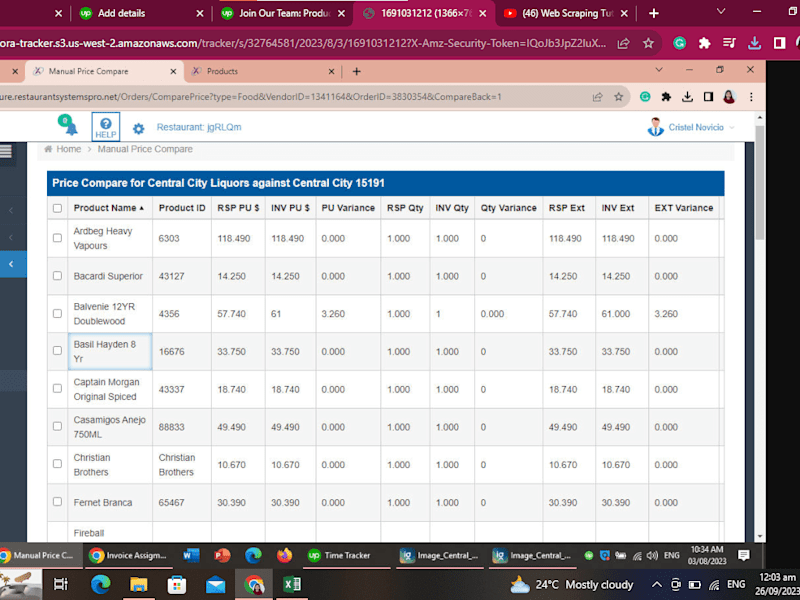This screenshot has width=800, height=600.
Task: Bookmark page with inner address bar star
Action: pos(618,97)
